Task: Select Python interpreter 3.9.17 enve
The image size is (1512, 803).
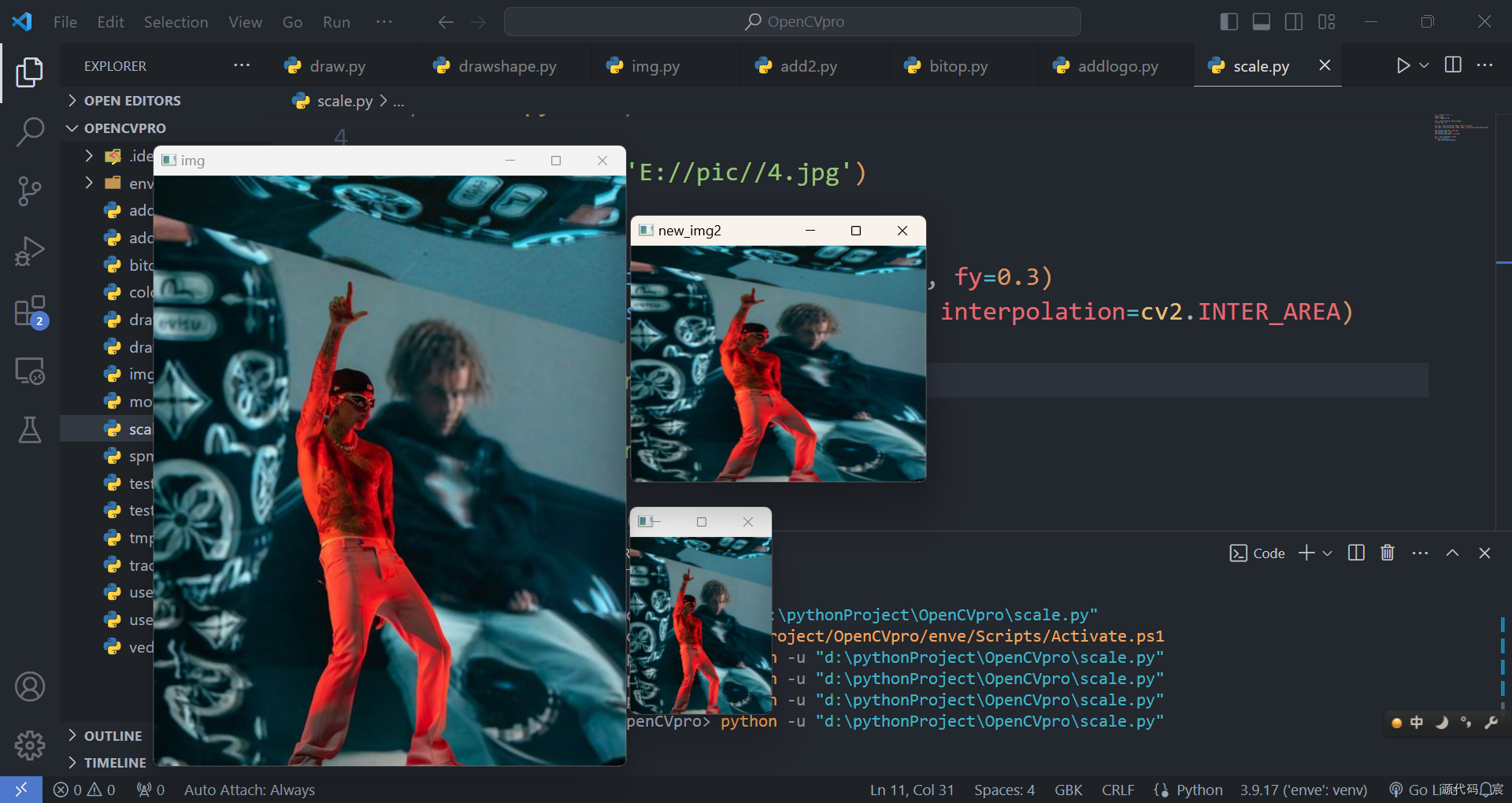Action: pos(1303,790)
